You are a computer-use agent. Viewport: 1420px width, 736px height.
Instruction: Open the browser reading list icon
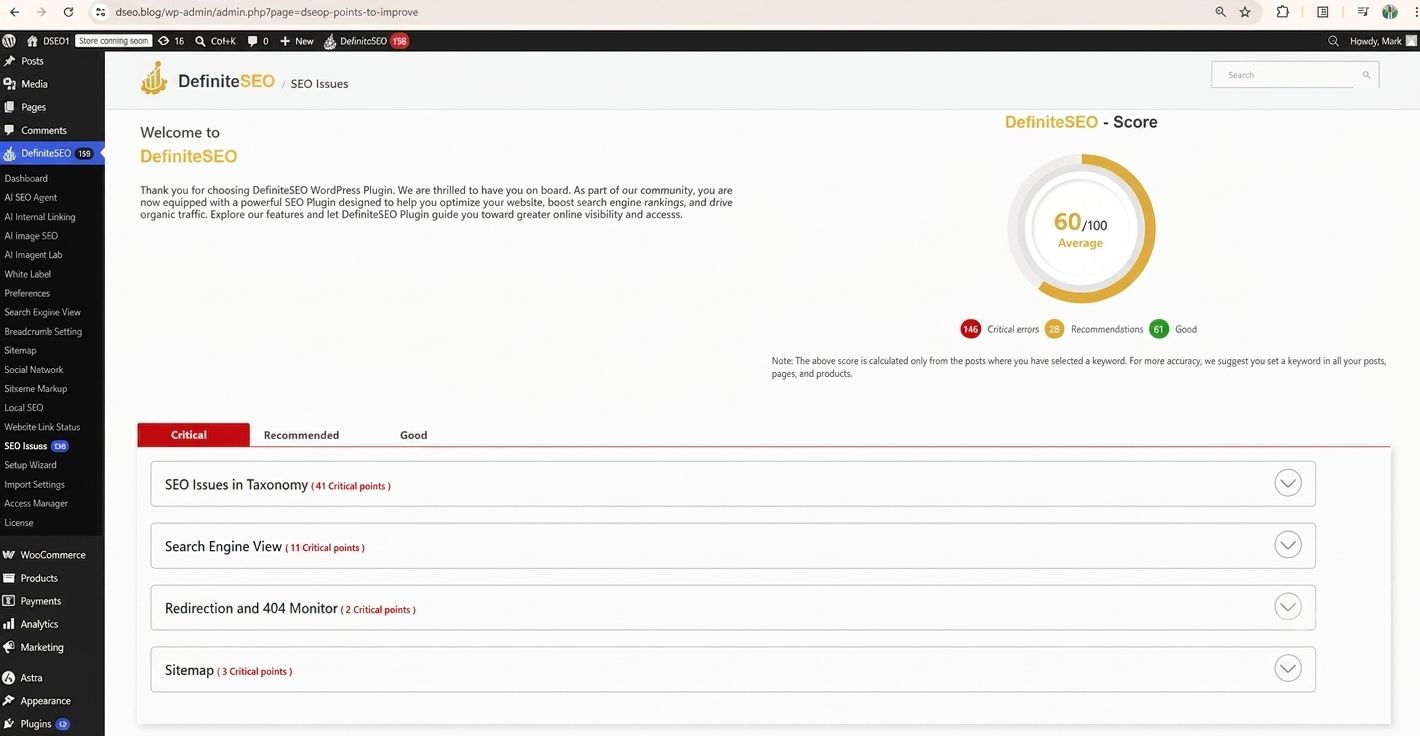(1323, 12)
